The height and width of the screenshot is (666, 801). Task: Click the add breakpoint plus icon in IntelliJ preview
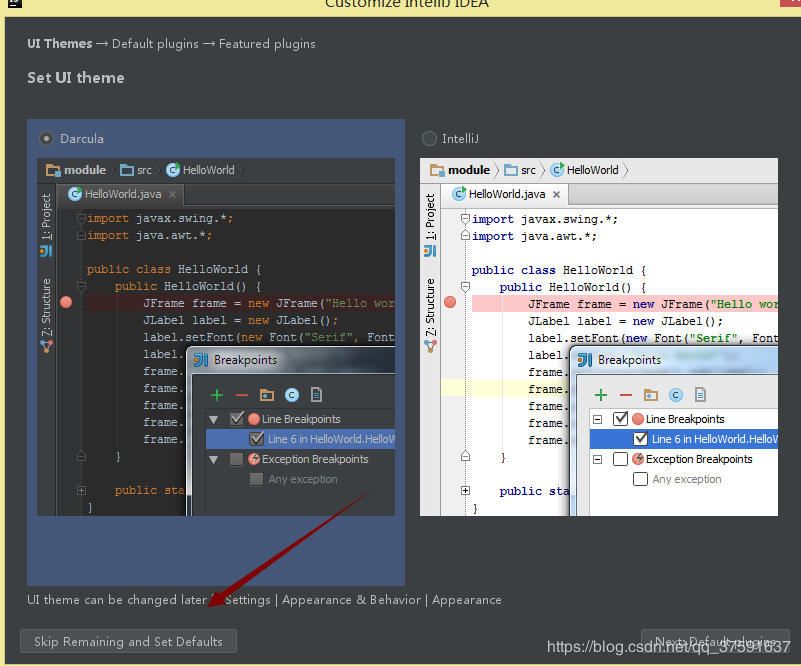pos(601,395)
